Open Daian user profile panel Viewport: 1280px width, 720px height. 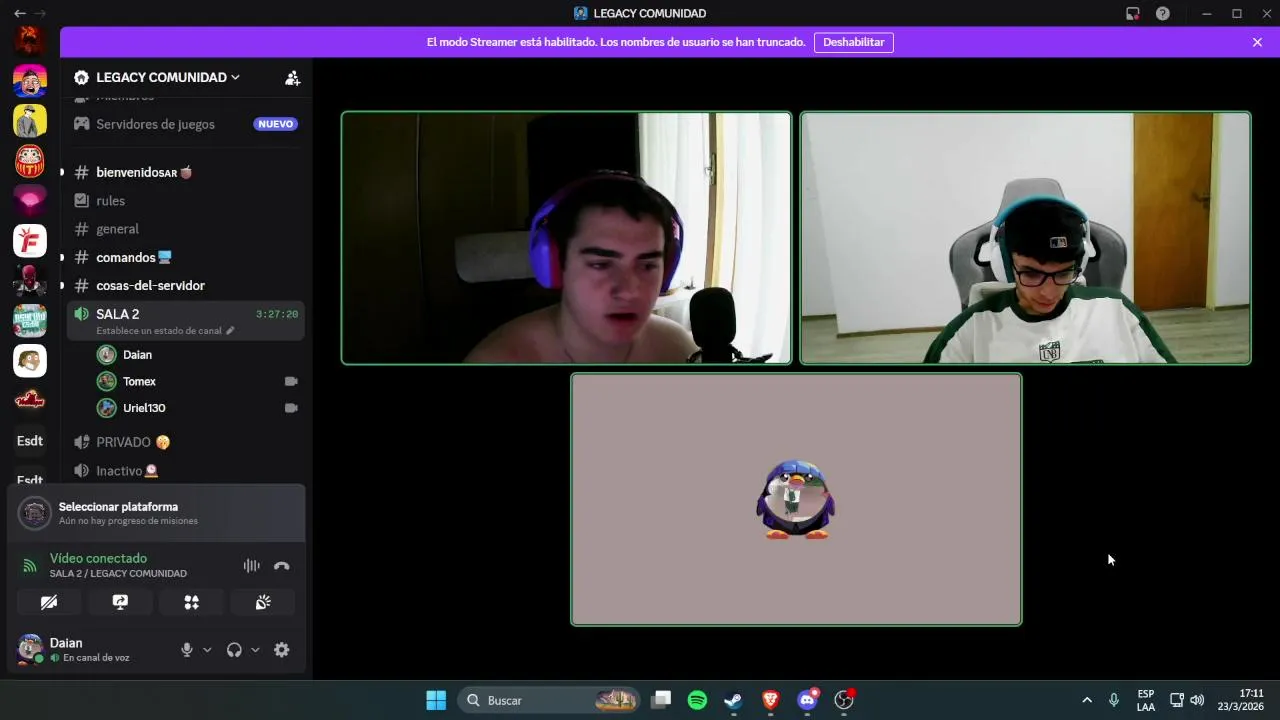coord(90,650)
